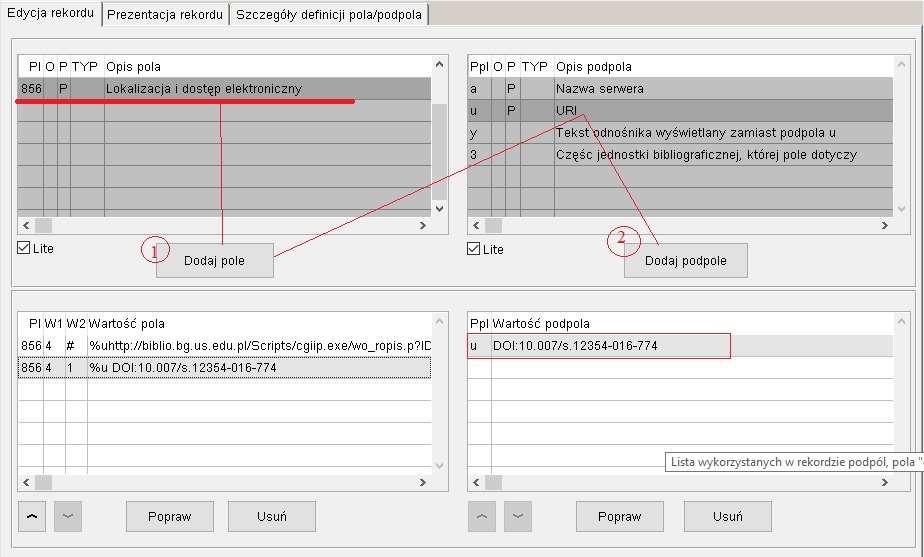Click the horizontal scrollbar thumb under Wartość pola
Image resolution: width=924 pixels, height=557 pixels.
44,482
